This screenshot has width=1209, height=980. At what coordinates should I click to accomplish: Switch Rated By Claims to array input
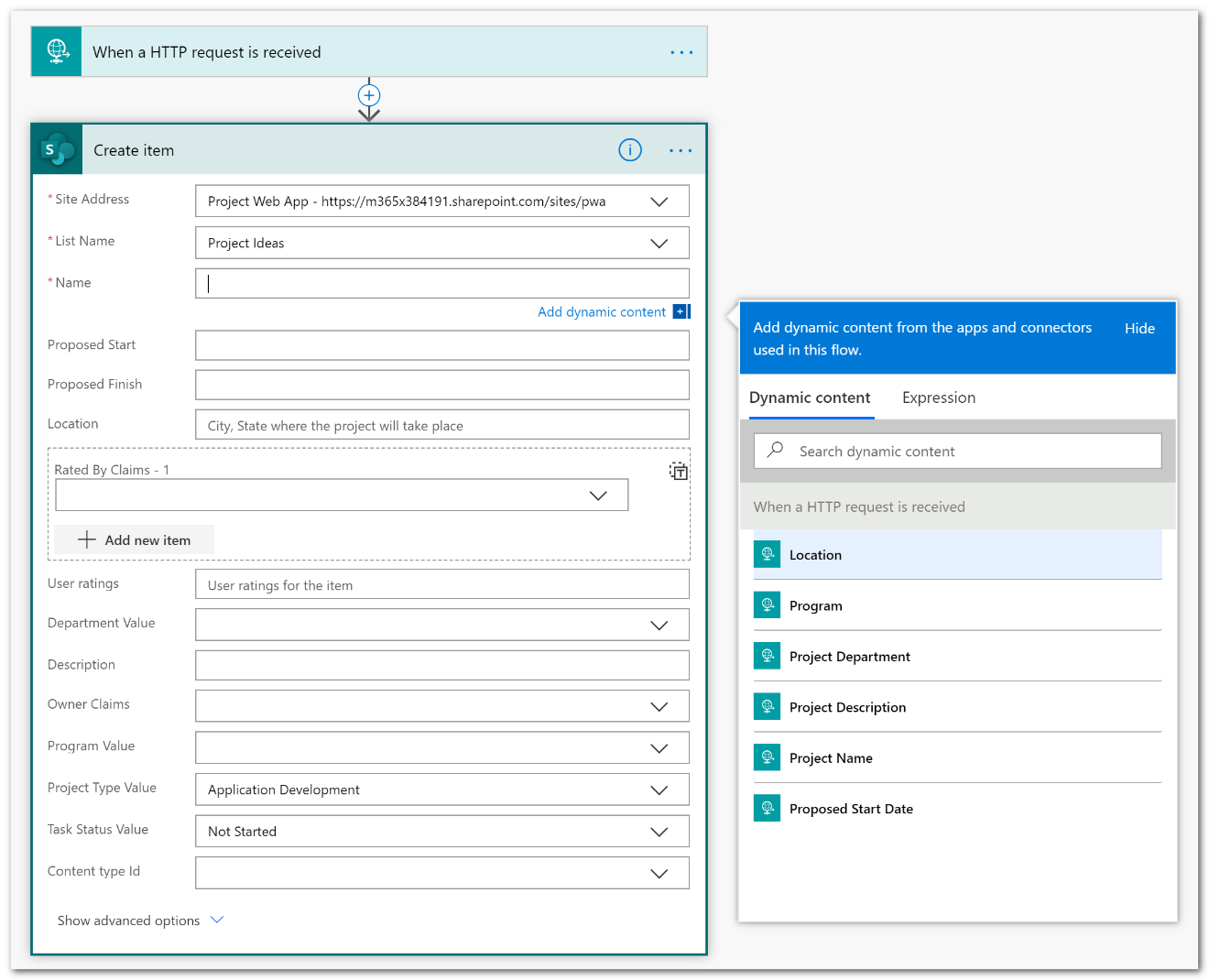pos(678,472)
